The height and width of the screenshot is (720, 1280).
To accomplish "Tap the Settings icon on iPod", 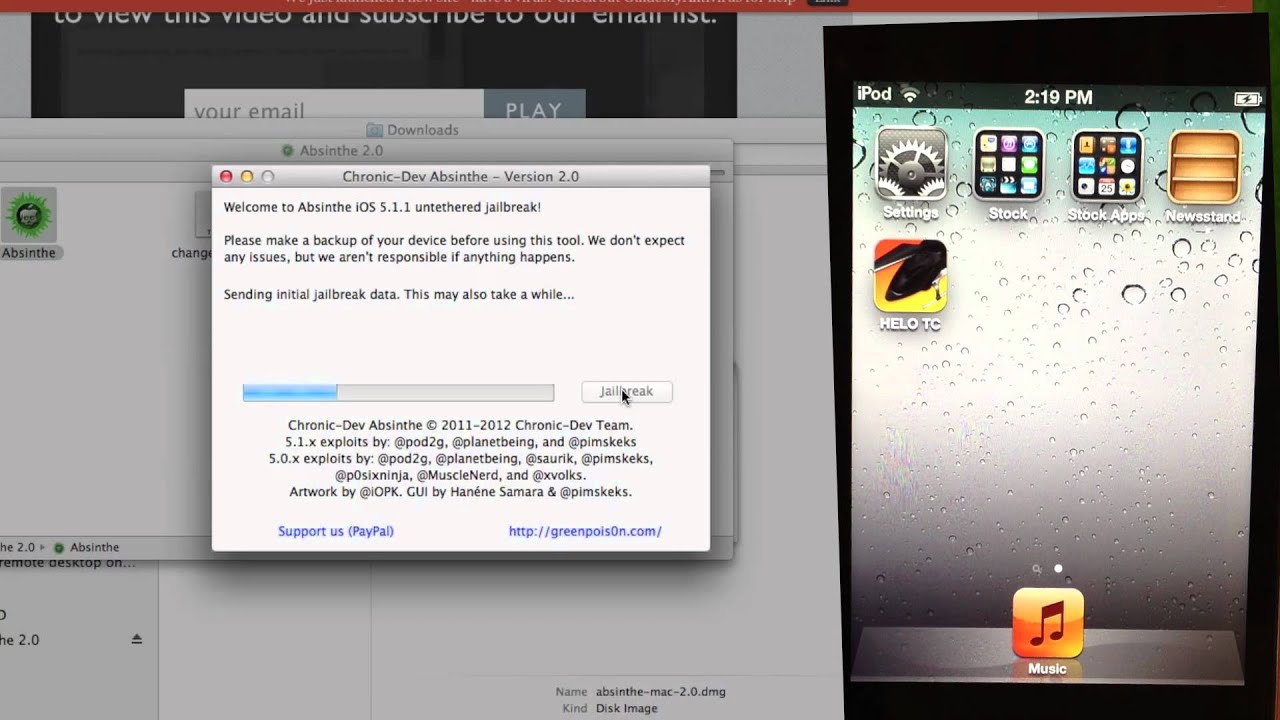I will (911, 165).
